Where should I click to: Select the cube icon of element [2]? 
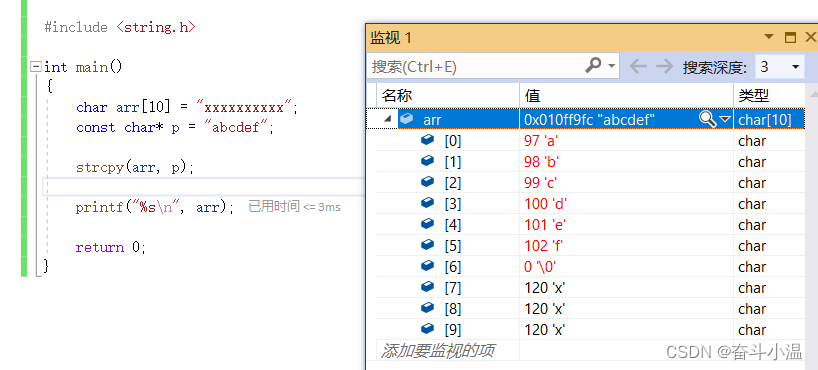click(x=427, y=182)
